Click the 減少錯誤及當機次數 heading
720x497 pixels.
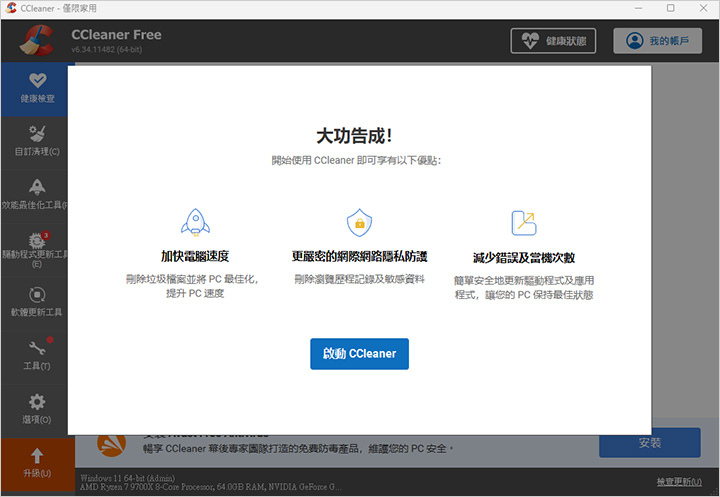(x=524, y=258)
